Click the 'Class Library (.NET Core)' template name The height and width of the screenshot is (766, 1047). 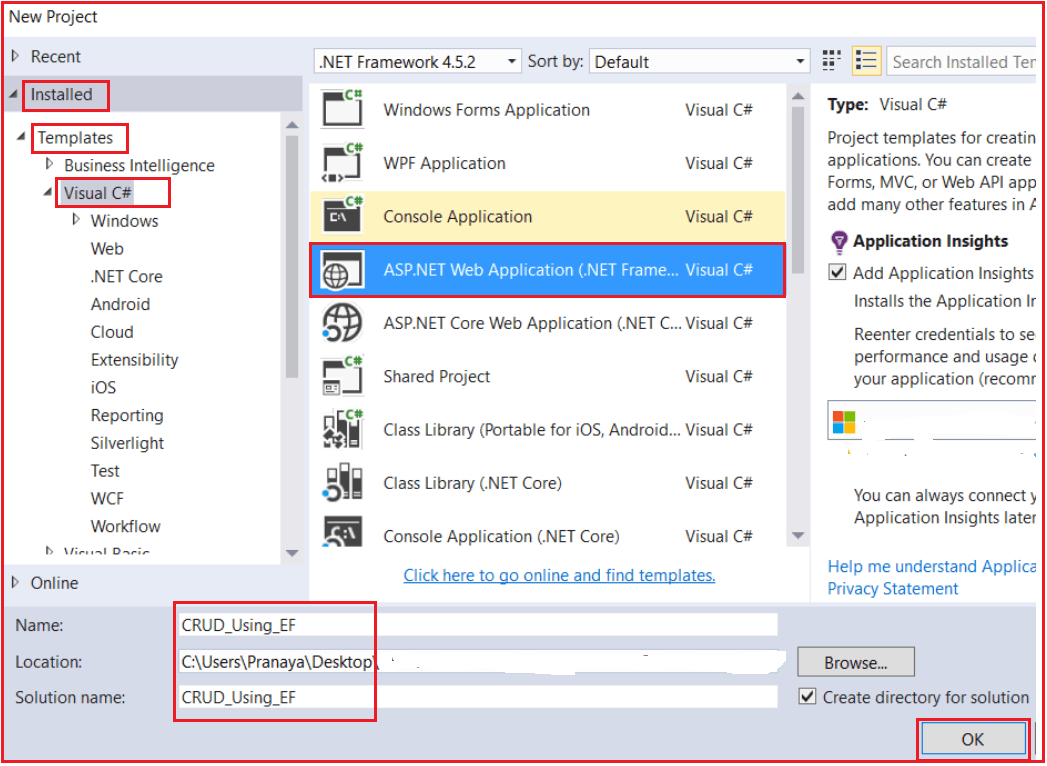pyautogui.click(x=472, y=483)
